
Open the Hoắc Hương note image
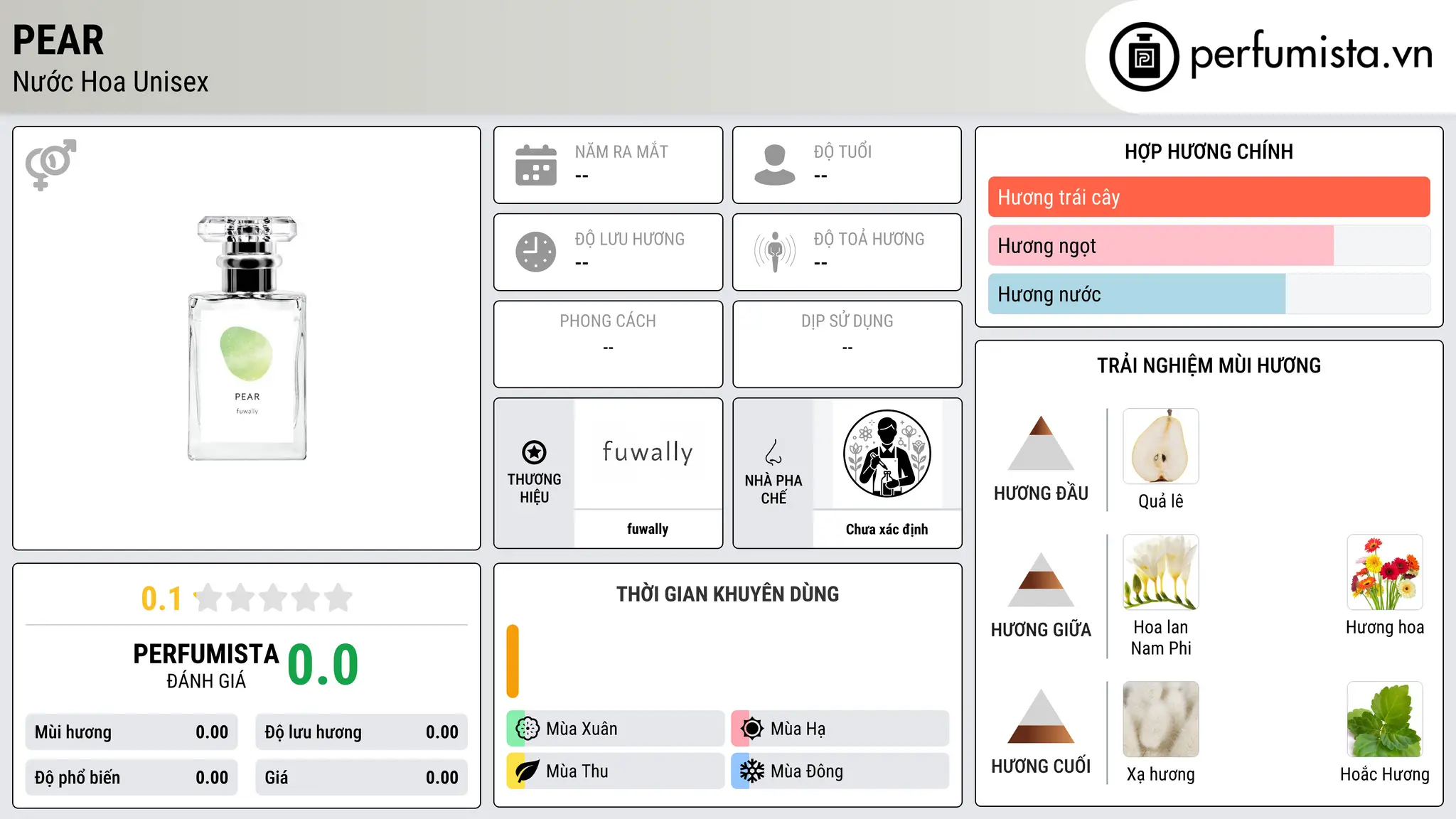click(1385, 719)
